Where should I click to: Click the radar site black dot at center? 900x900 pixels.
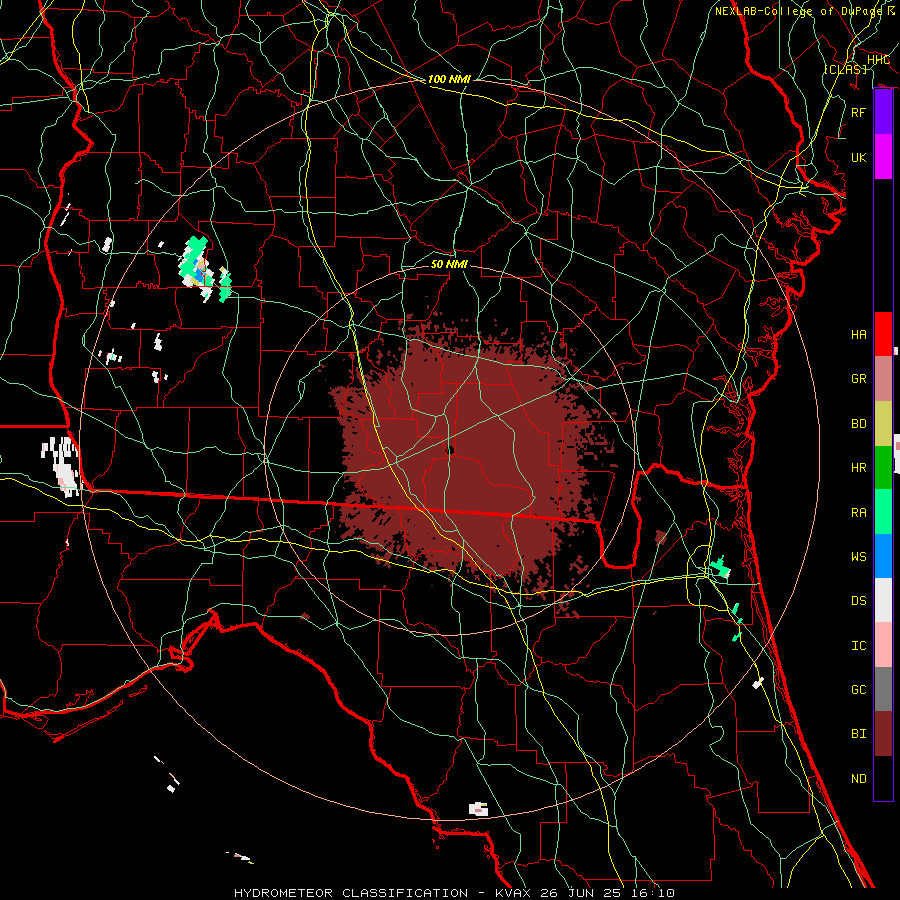click(450, 450)
